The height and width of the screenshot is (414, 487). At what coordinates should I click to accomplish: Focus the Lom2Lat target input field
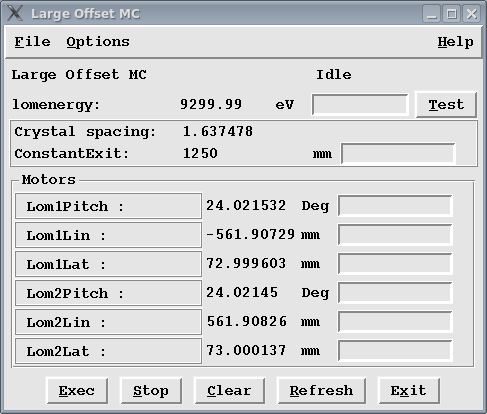point(395,351)
